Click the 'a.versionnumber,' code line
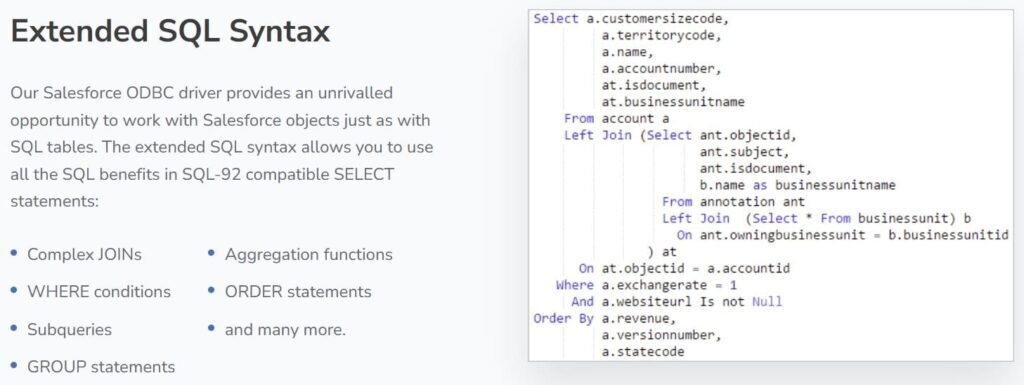Viewport: 1024px width, 385px height. [x=662, y=335]
